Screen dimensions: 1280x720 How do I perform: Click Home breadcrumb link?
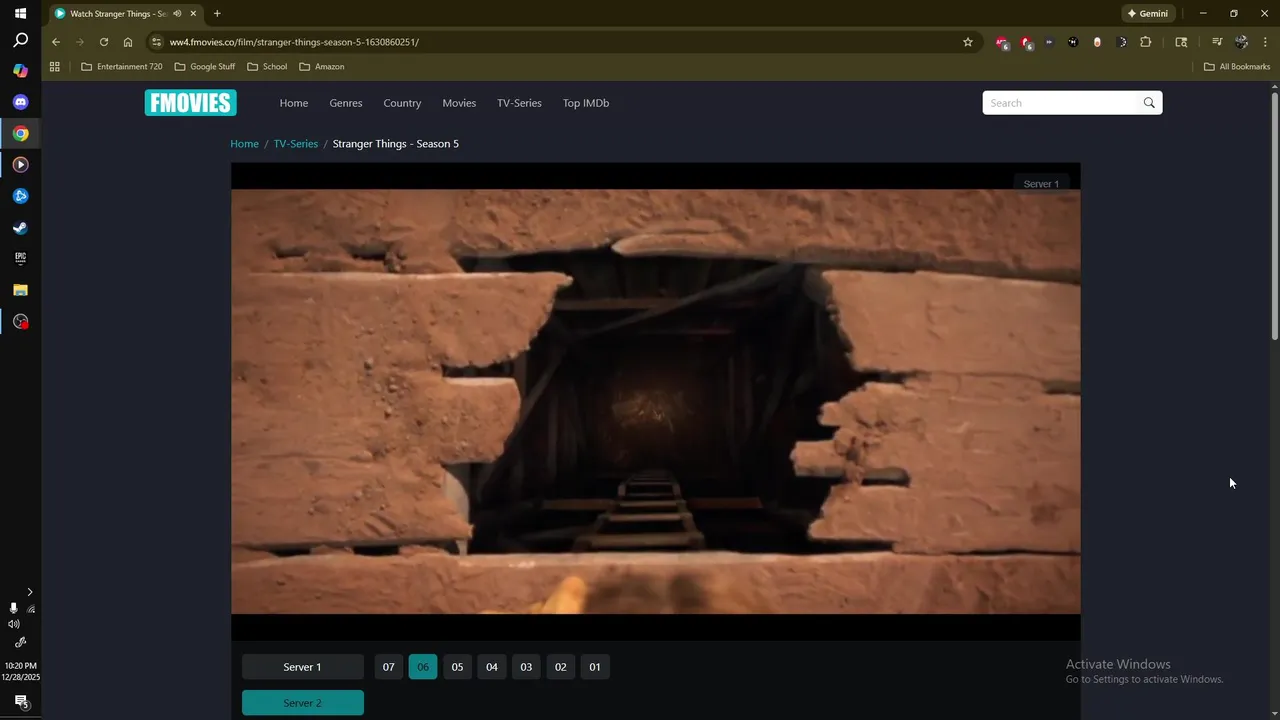click(244, 144)
